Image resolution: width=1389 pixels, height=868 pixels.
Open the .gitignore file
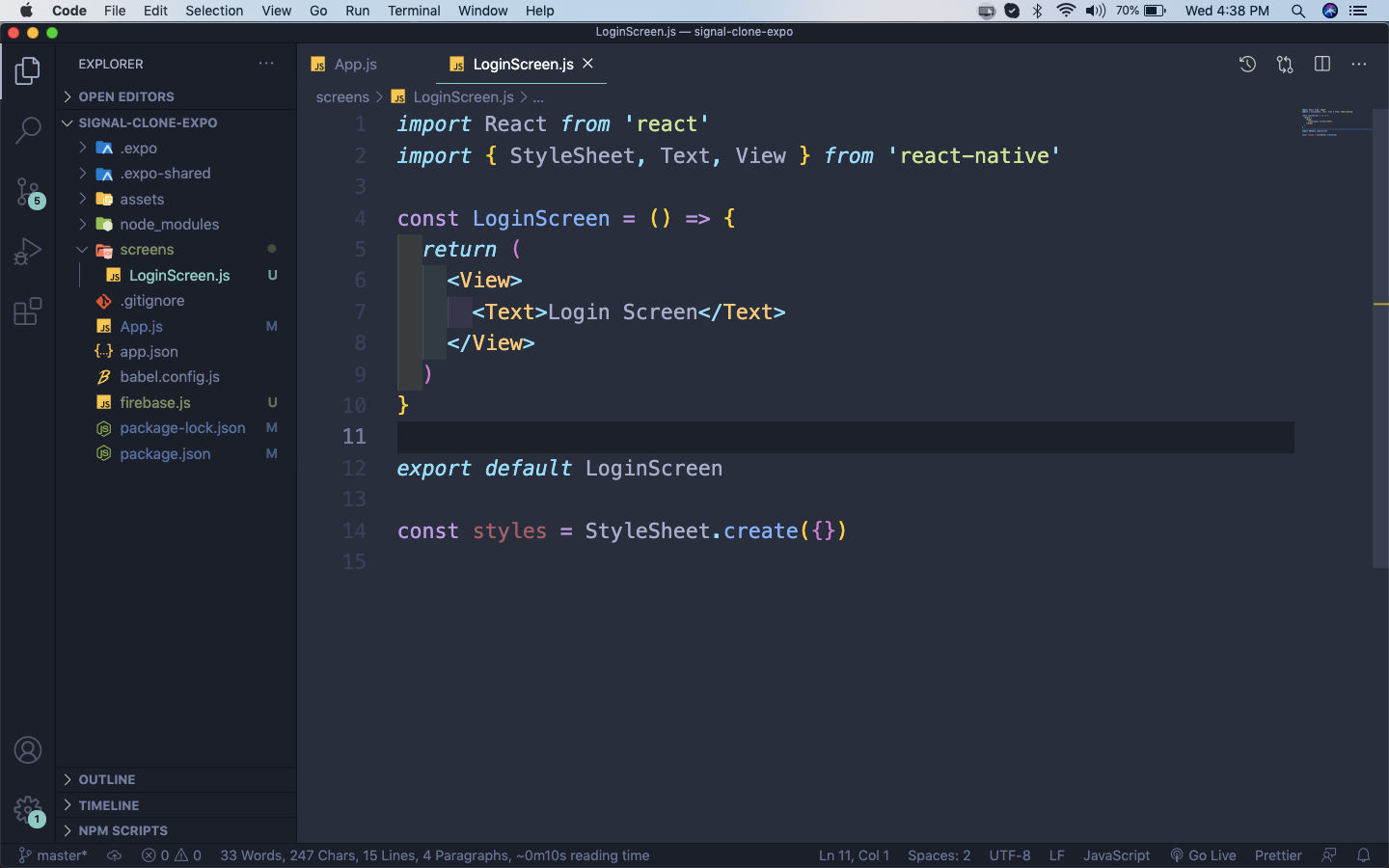pyautogui.click(x=177, y=301)
